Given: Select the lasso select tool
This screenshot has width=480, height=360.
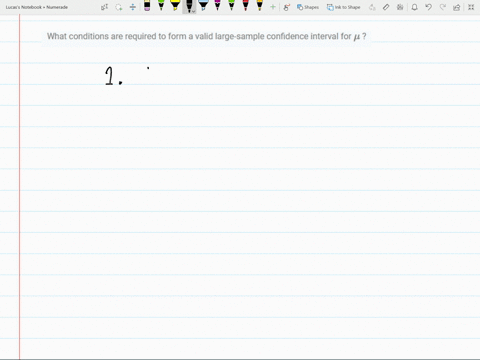Looking at the screenshot, I should pos(119,7).
